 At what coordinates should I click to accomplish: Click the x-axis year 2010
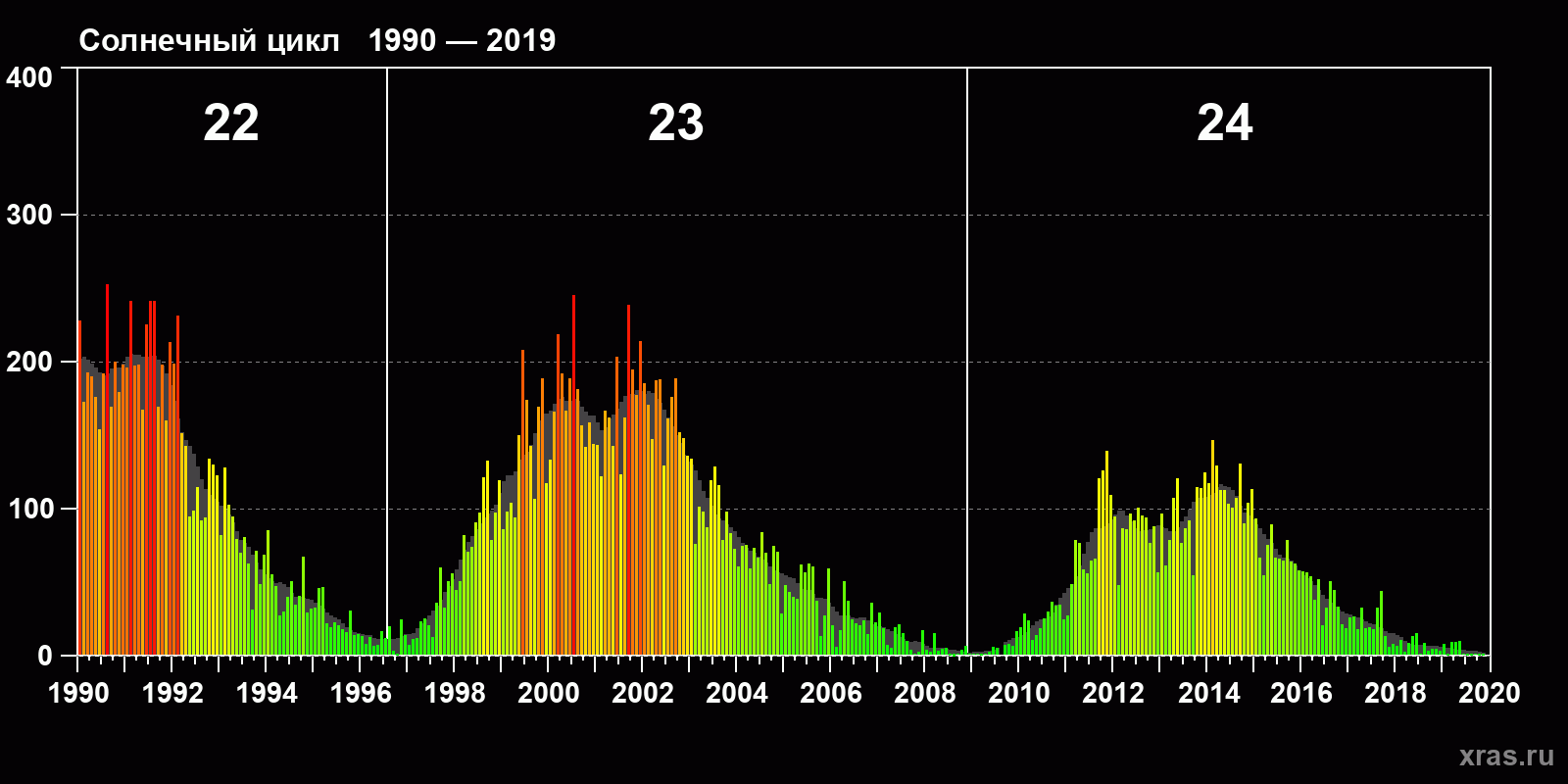(1019, 693)
